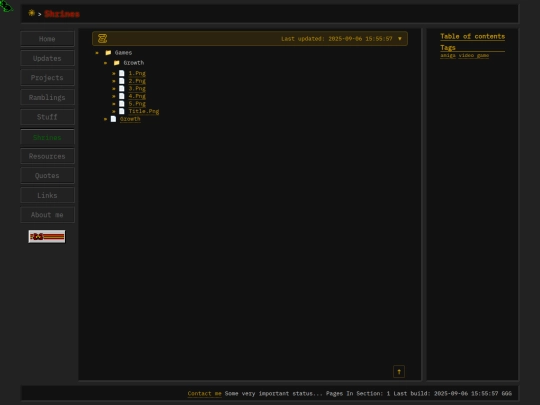Open the Stuff sidebar item
This screenshot has height=405, width=540.
coord(47,117)
